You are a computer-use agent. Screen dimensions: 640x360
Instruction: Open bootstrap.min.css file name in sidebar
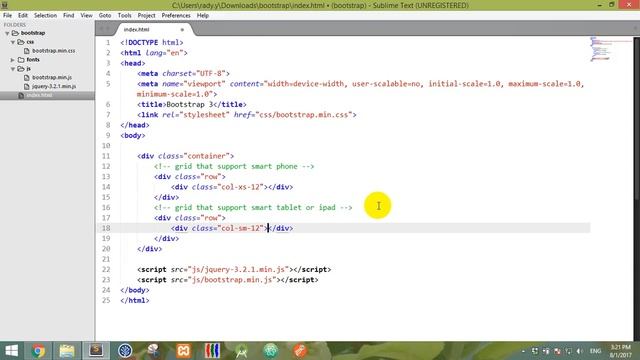click(53, 51)
